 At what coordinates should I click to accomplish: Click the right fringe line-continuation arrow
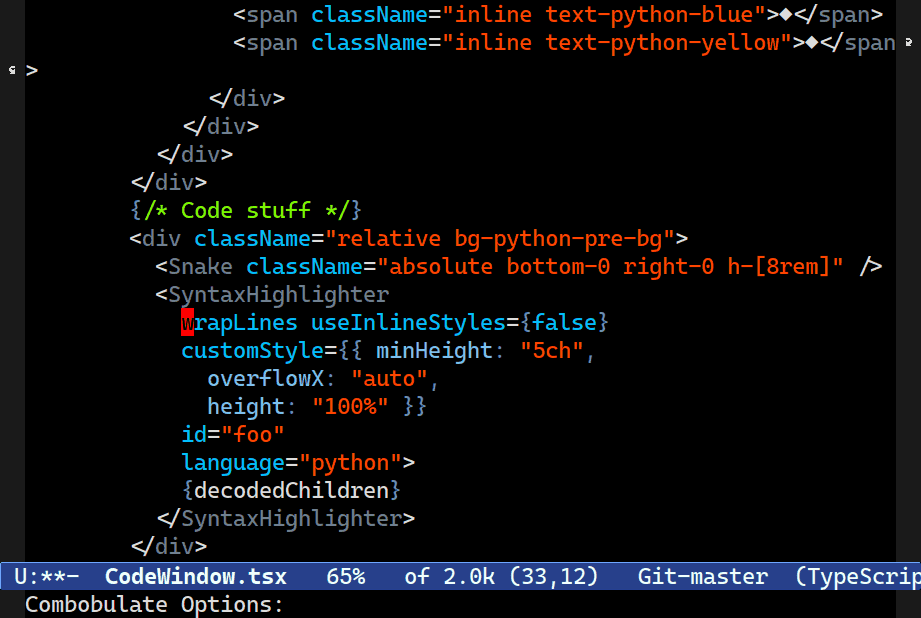909,42
